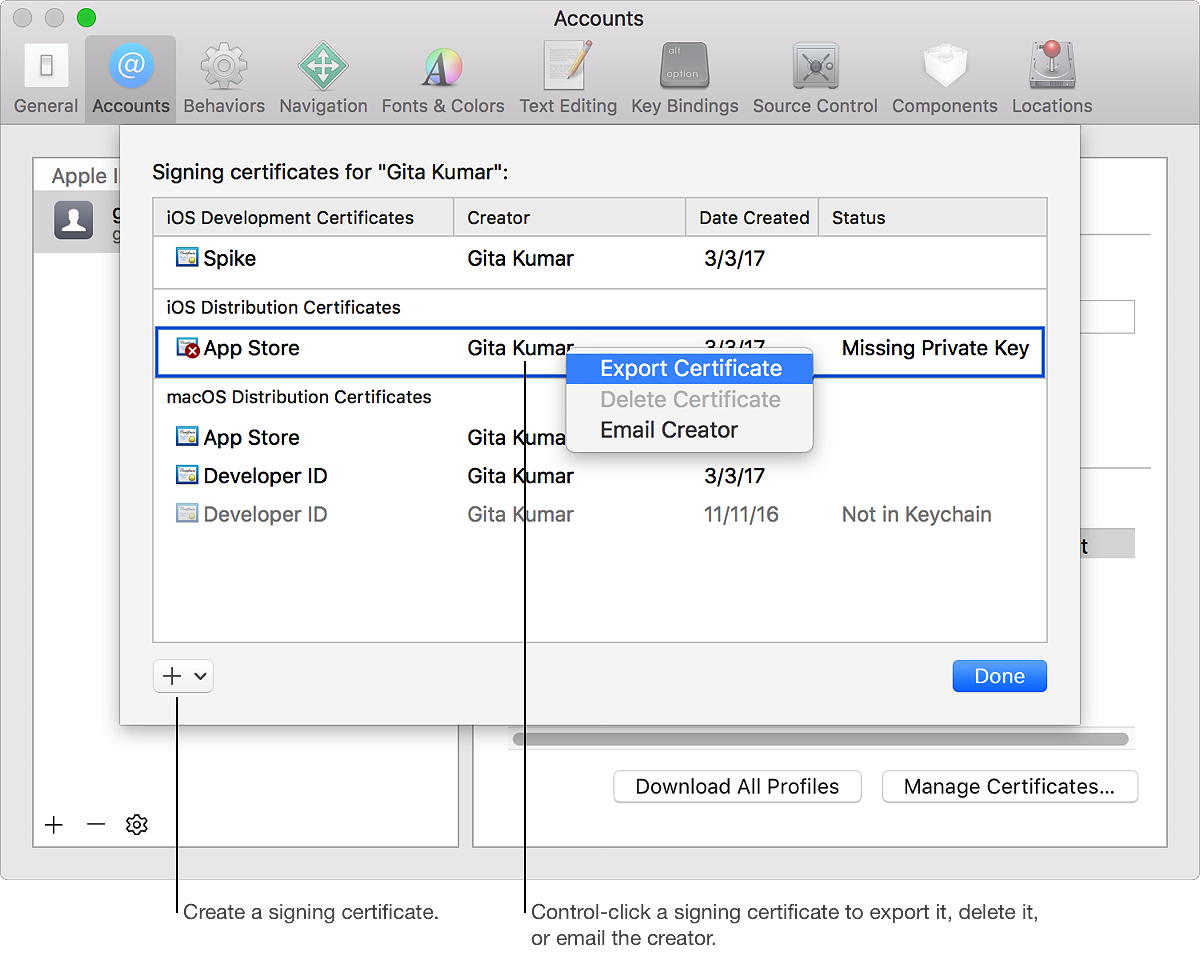This screenshot has width=1200, height=956.
Task: Click Not in Keychain status text
Action: coord(917,514)
